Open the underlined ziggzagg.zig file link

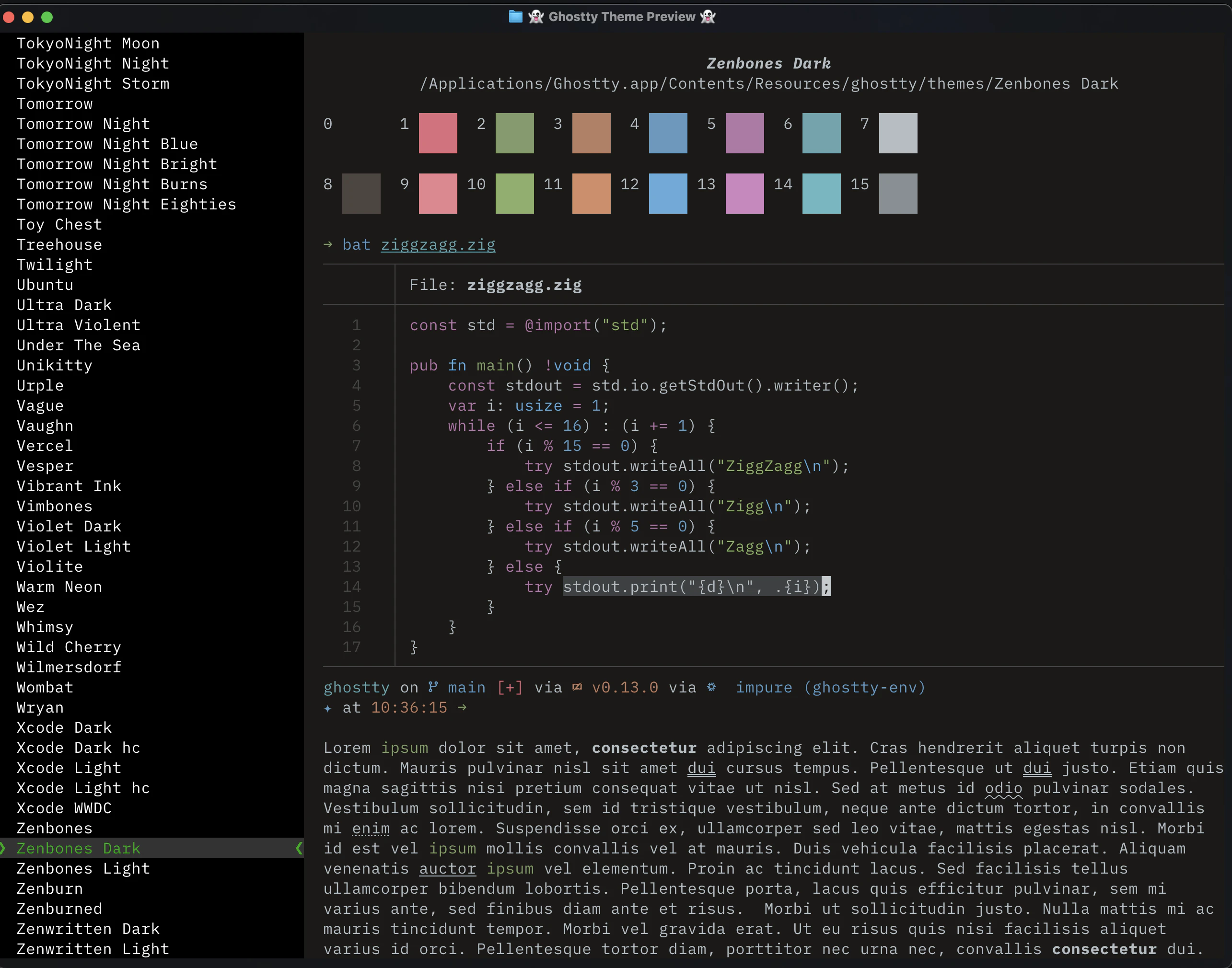(x=438, y=245)
